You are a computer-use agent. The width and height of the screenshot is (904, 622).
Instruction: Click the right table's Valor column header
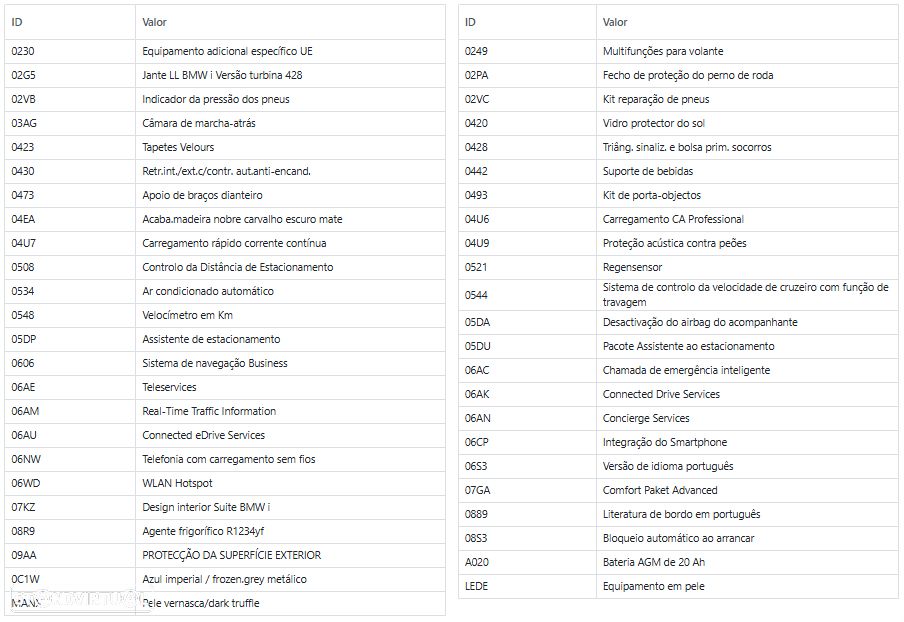747,22
